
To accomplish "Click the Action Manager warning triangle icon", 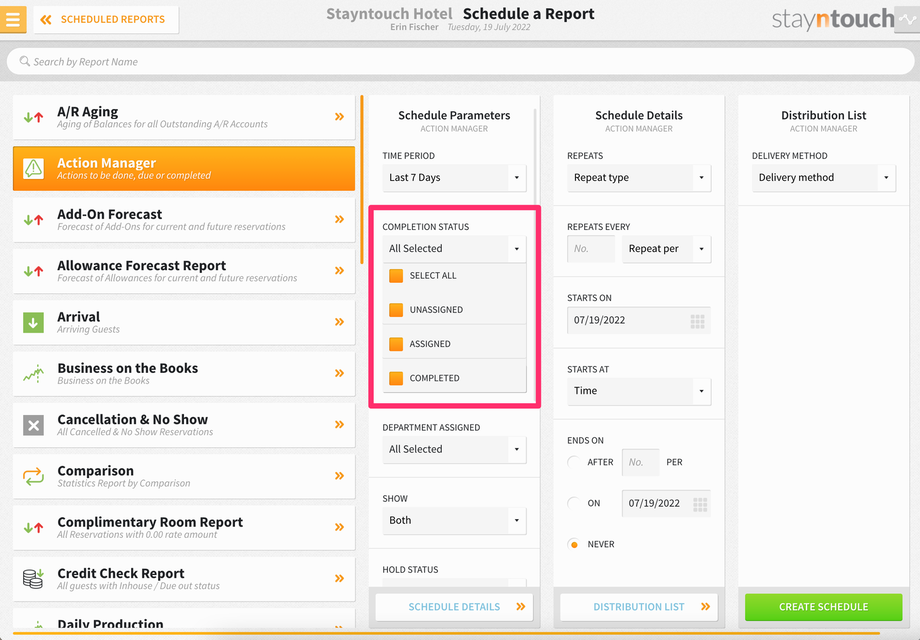I will tap(33, 168).
